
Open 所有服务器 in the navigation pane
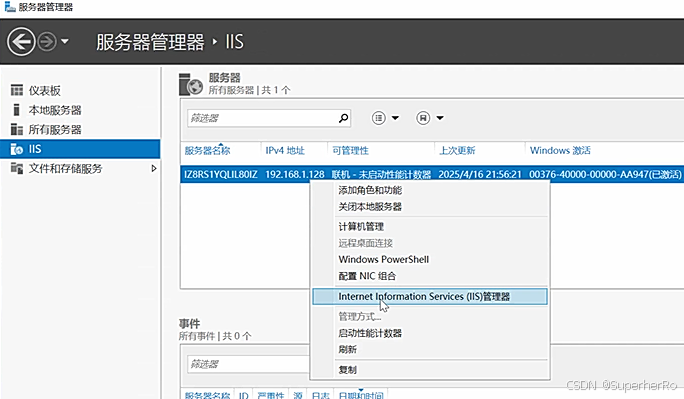(x=55, y=130)
